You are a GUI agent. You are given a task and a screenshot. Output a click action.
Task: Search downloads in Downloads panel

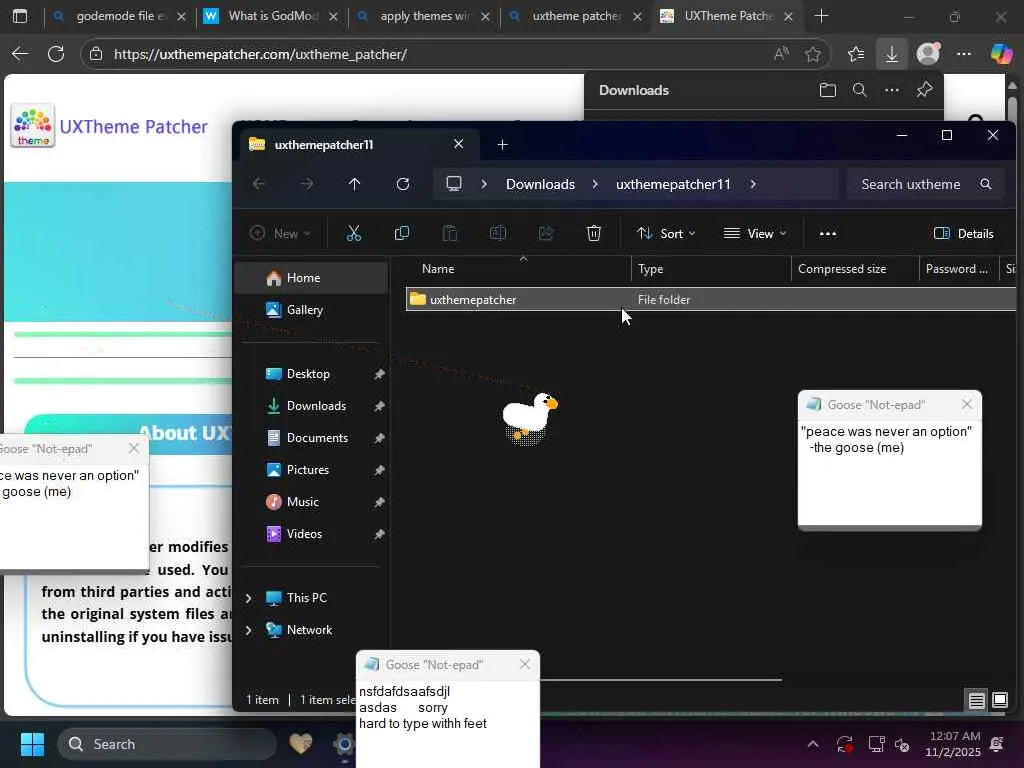click(x=859, y=90)
